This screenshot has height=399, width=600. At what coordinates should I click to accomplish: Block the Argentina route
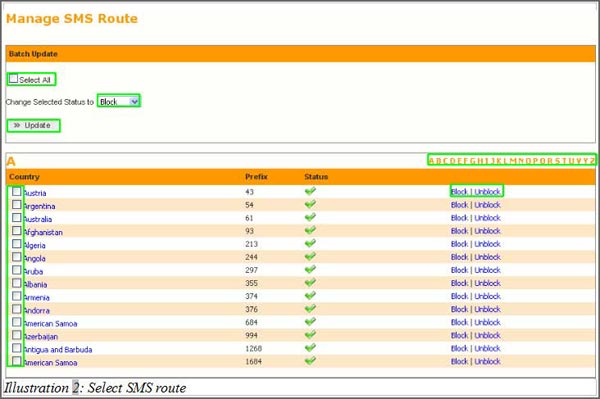click(x=459, y=205)
